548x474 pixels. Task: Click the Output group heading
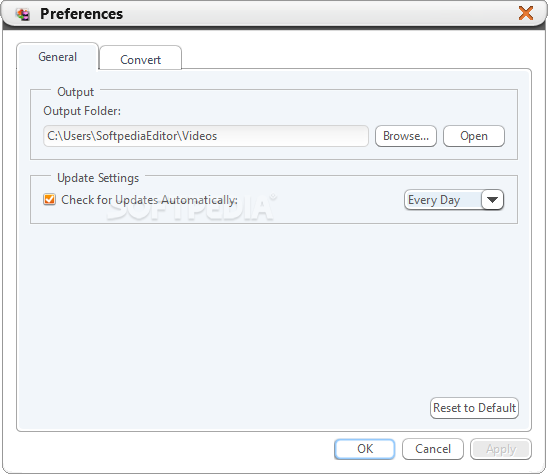75,92
